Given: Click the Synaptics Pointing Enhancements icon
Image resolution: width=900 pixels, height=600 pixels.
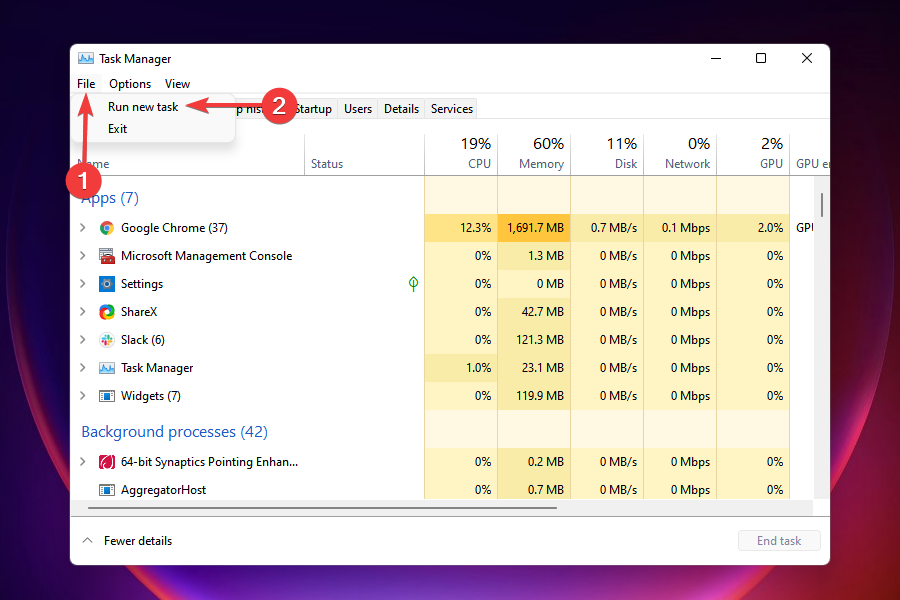Looking at the screenshot, I should click(x=106, y=461).
